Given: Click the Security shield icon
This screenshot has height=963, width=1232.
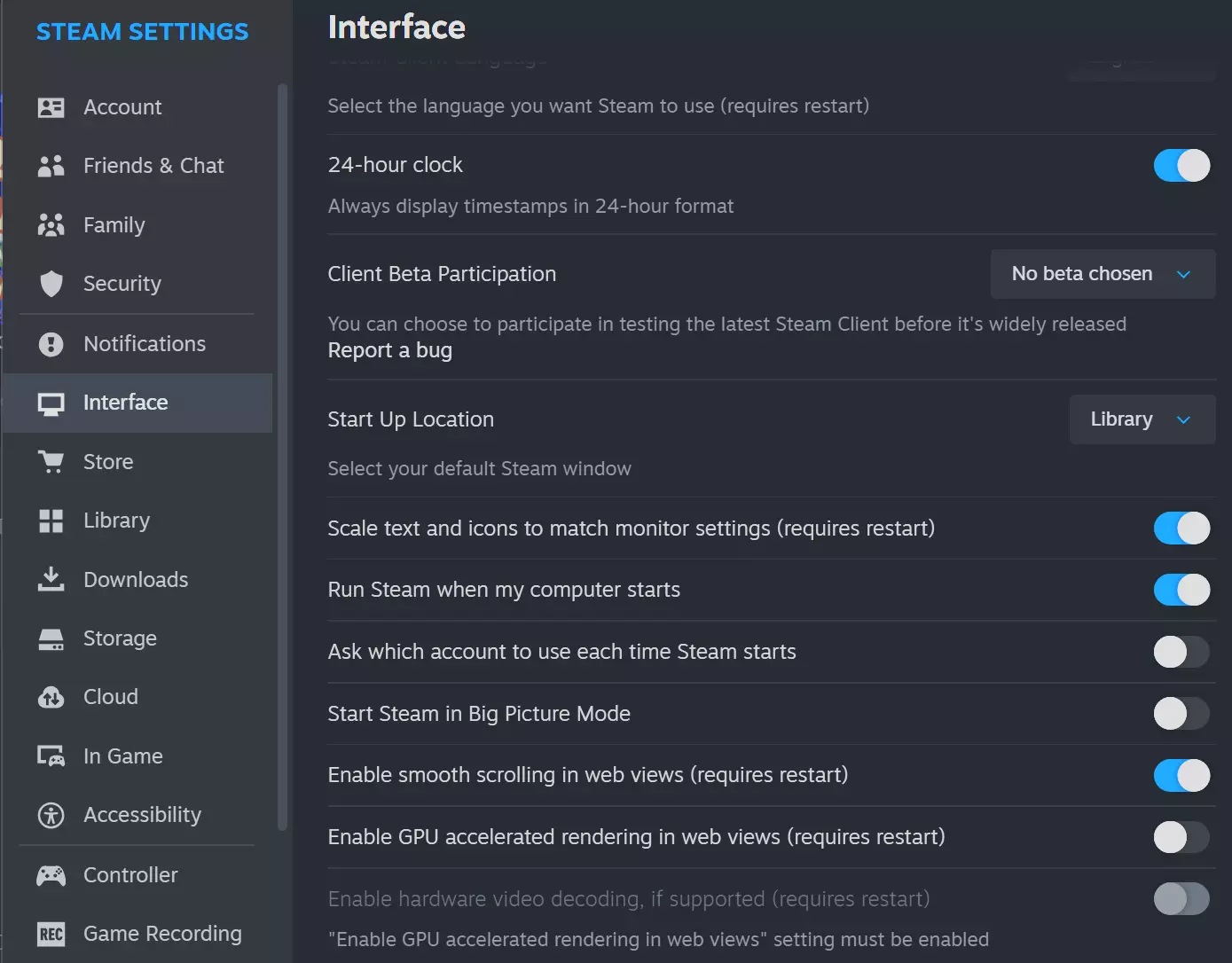Looking at the screenshot, I should tap(51, 284).
